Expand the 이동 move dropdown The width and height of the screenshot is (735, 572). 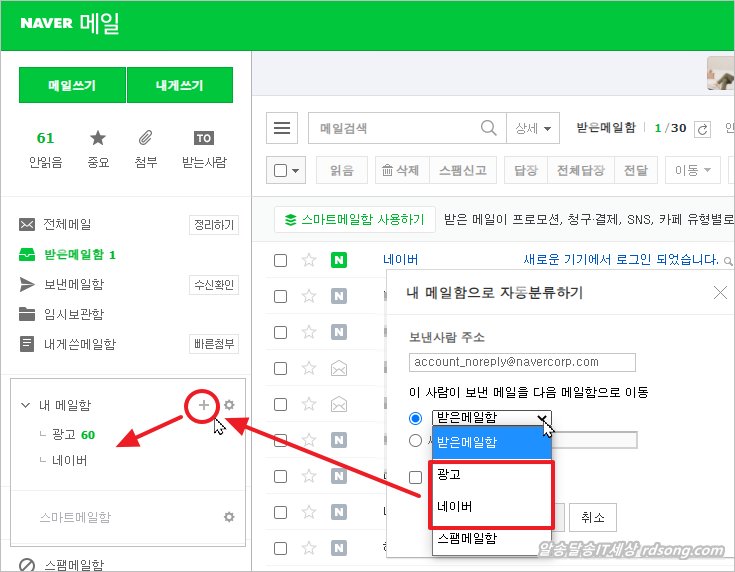pos(696,171)
